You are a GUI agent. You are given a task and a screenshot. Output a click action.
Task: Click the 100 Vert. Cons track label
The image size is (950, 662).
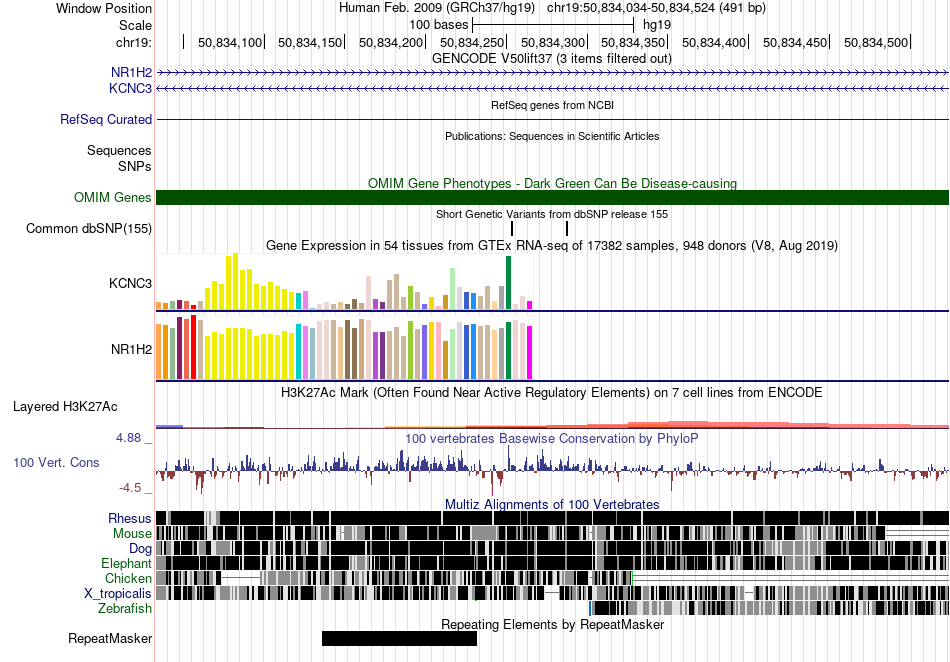click(56, 463)
